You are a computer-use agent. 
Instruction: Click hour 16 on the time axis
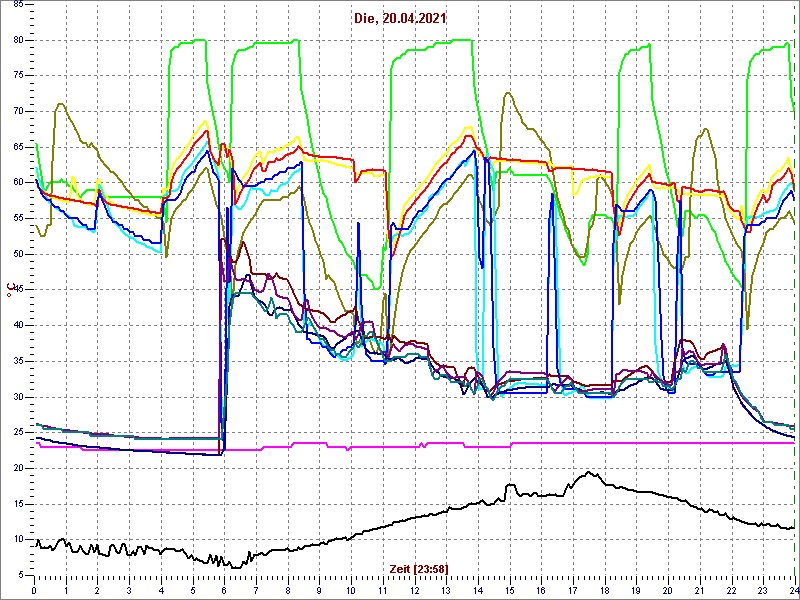(x=541, y=591)
